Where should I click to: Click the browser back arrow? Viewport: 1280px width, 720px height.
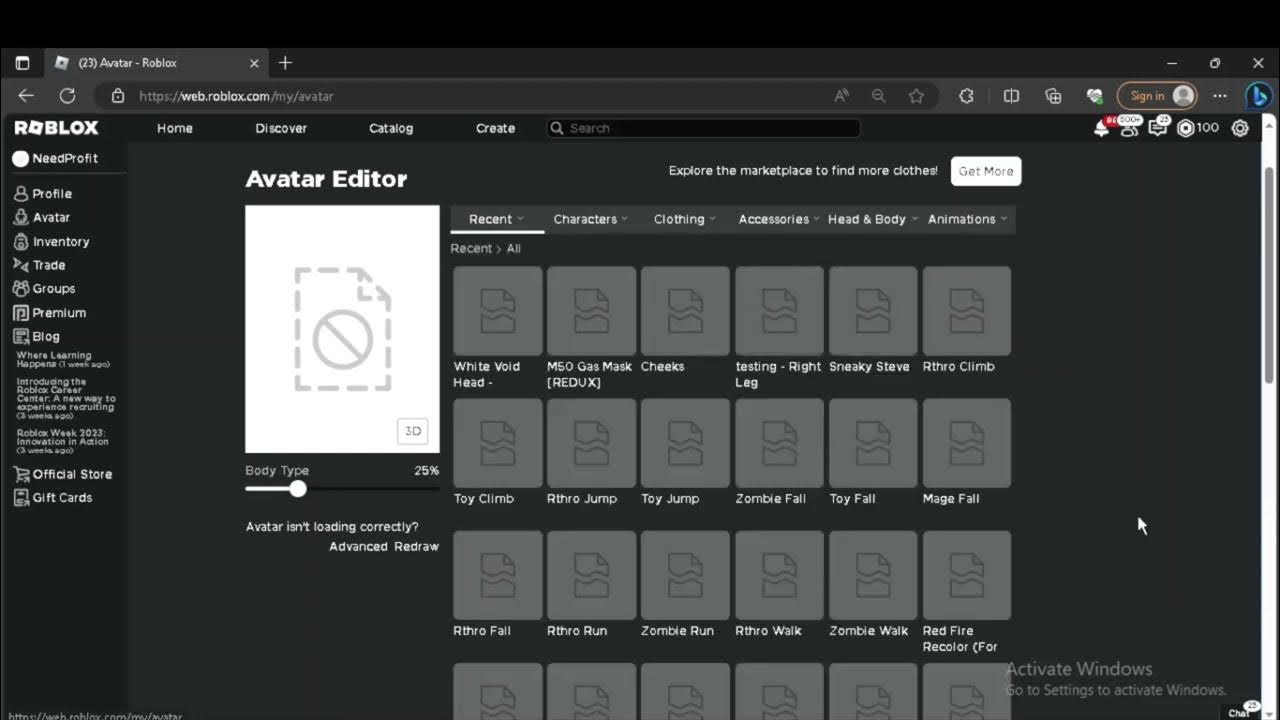(x=26, y=96)
